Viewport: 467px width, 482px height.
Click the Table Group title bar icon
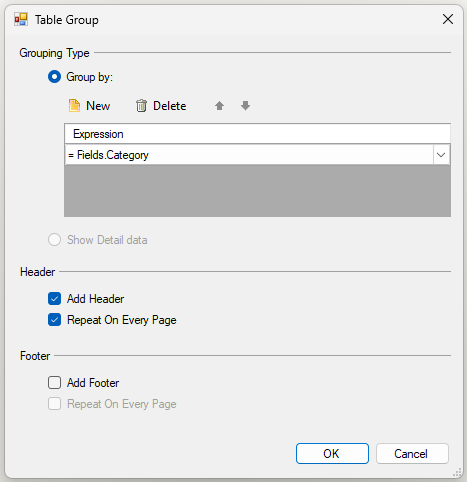pyautogui.click(x=21, y=19)
